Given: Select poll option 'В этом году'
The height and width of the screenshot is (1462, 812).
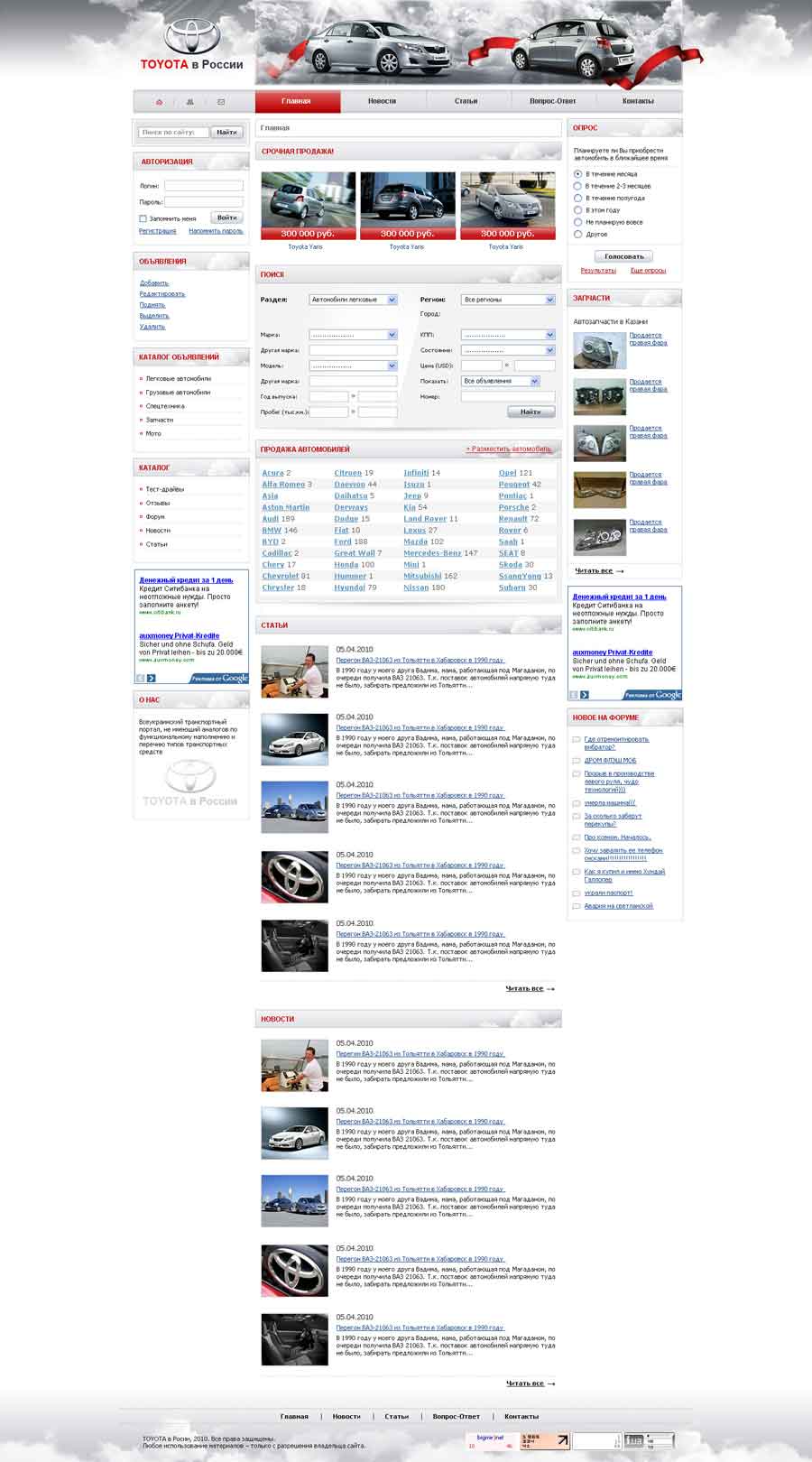Looking at the screenshot, I should (578, 210).
